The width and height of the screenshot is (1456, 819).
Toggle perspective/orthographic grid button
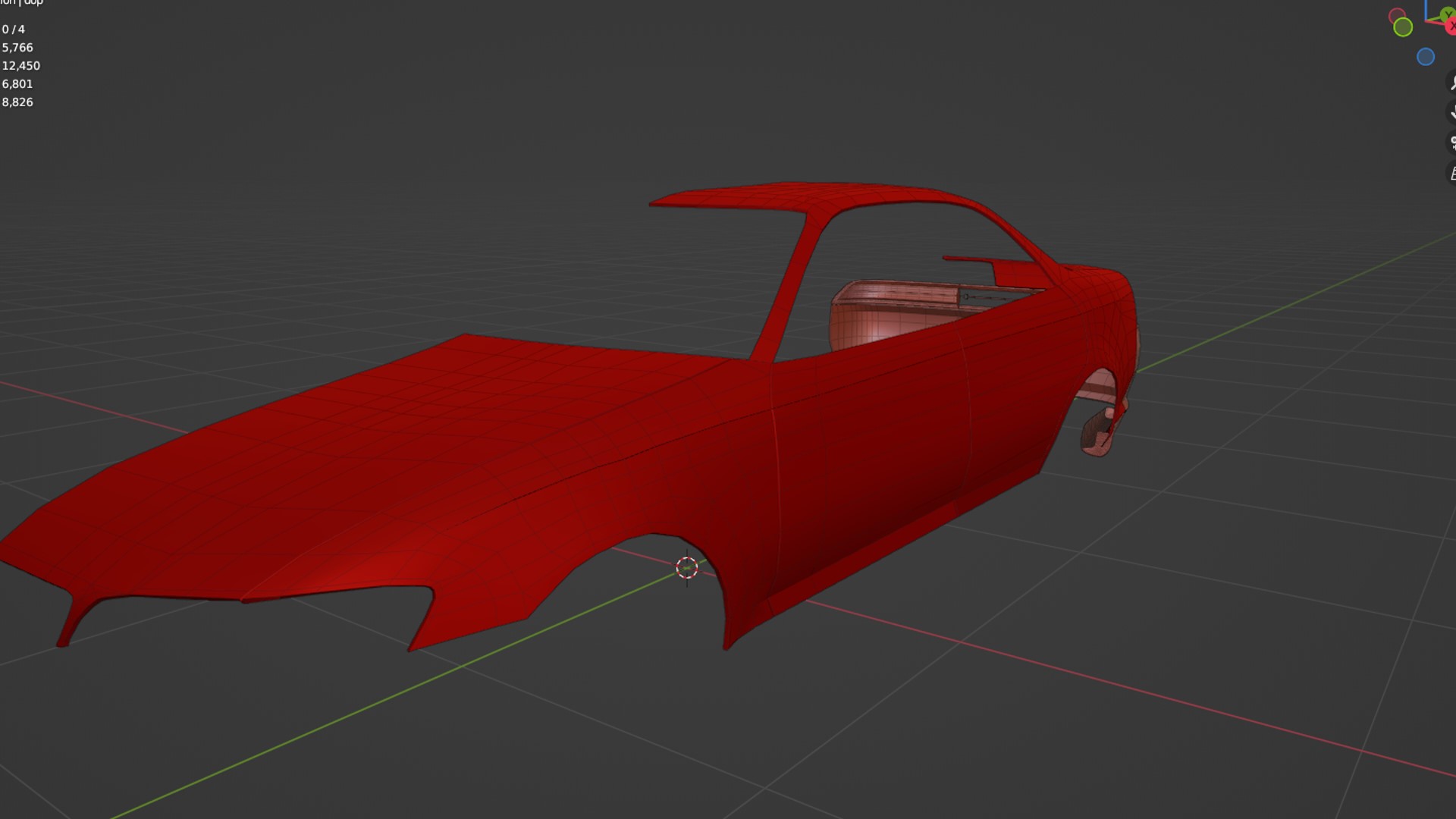coord(1452,174)
